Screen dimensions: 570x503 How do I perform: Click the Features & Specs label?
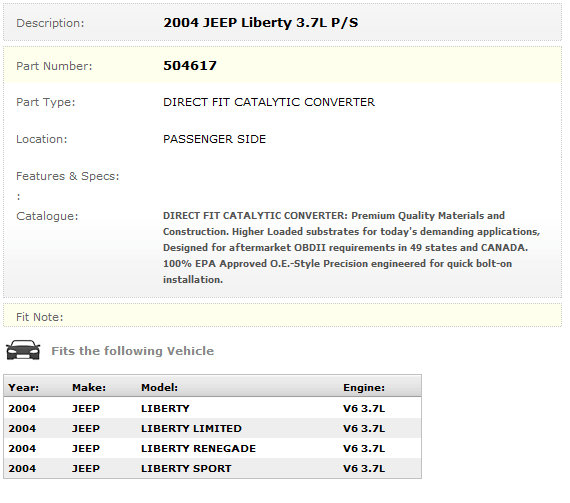point(68,176)
